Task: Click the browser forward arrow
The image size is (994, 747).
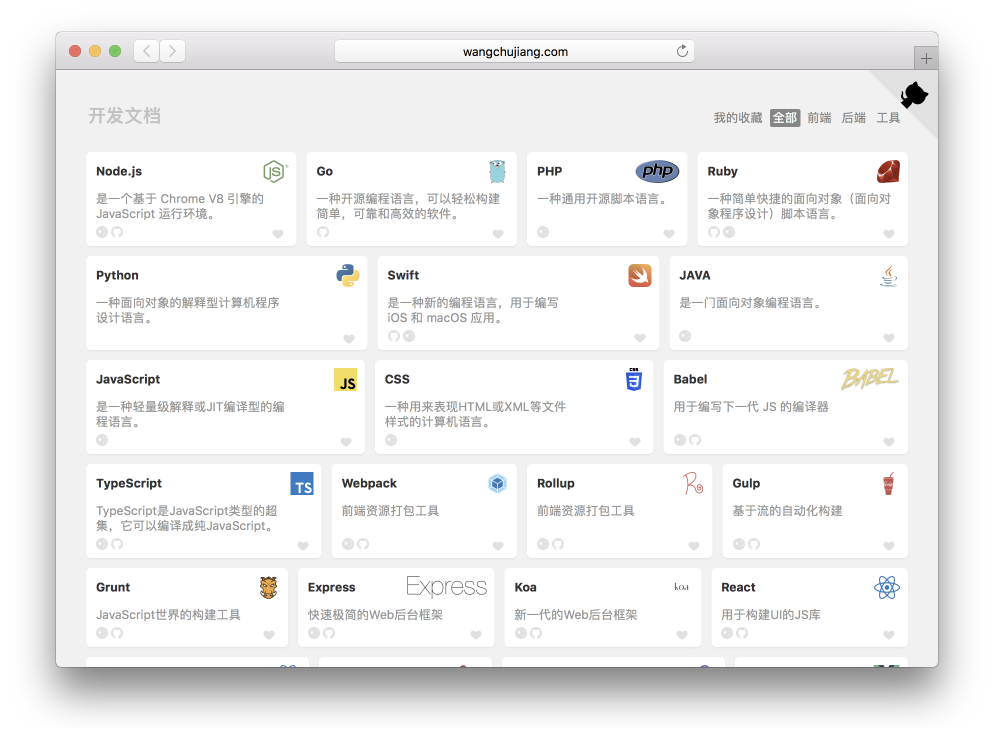Action: click(x=172, y=51)
